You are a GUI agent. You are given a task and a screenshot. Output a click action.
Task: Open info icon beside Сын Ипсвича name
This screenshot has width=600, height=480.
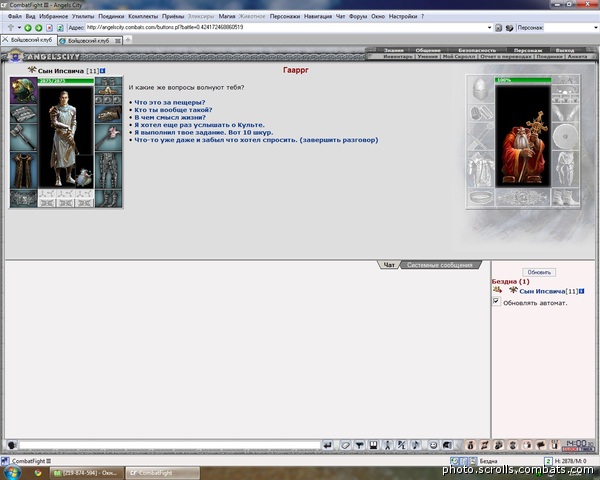[x=103, y=71]
